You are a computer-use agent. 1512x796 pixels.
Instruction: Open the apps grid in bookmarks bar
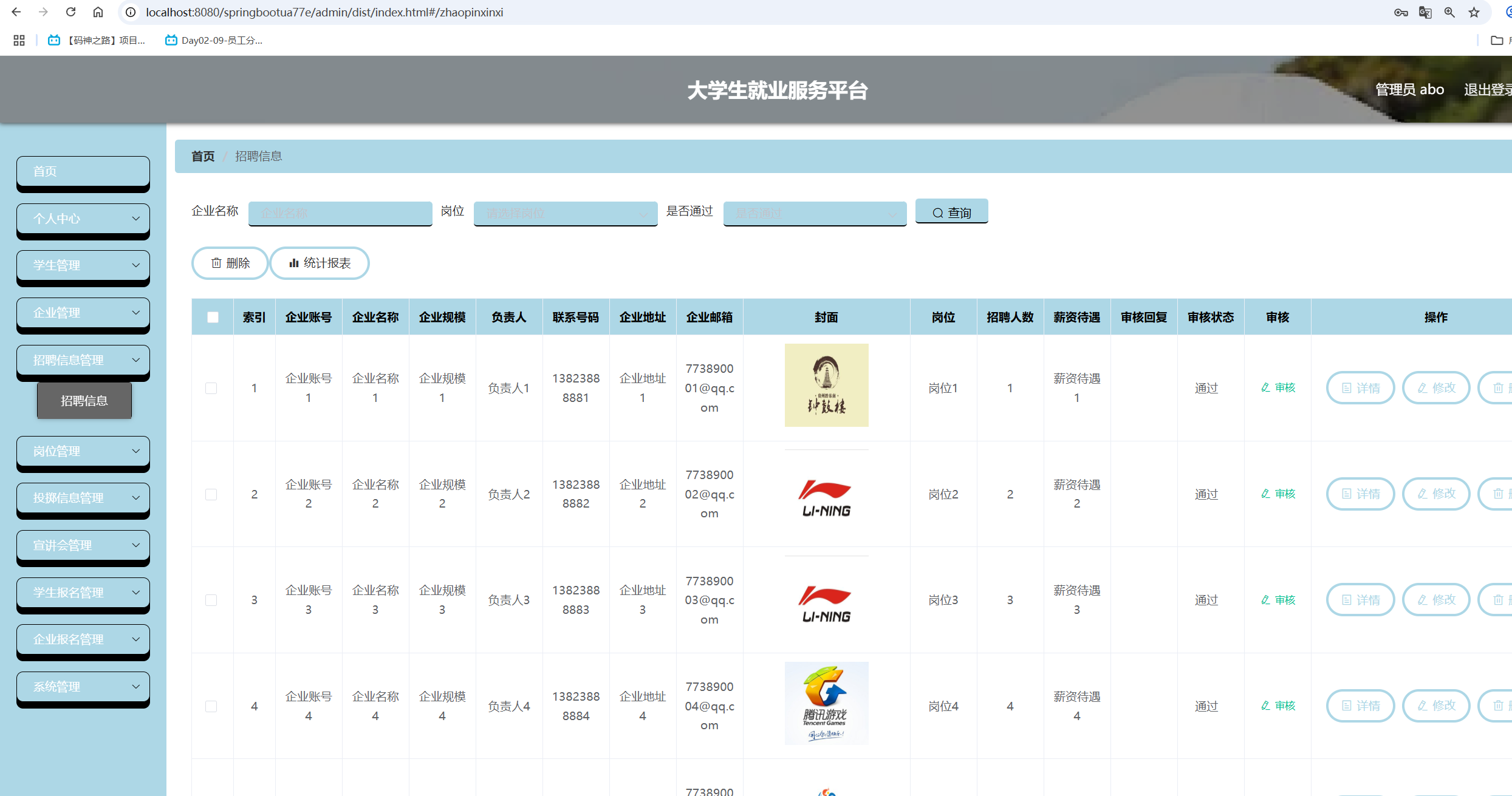[x=19, y=40]
